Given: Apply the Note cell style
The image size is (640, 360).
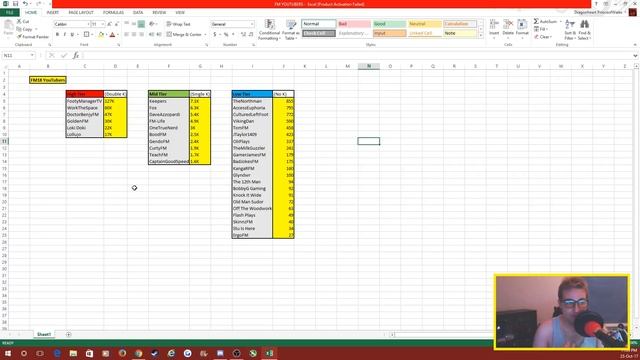Looking at the screenshot, I should point(460,33).
